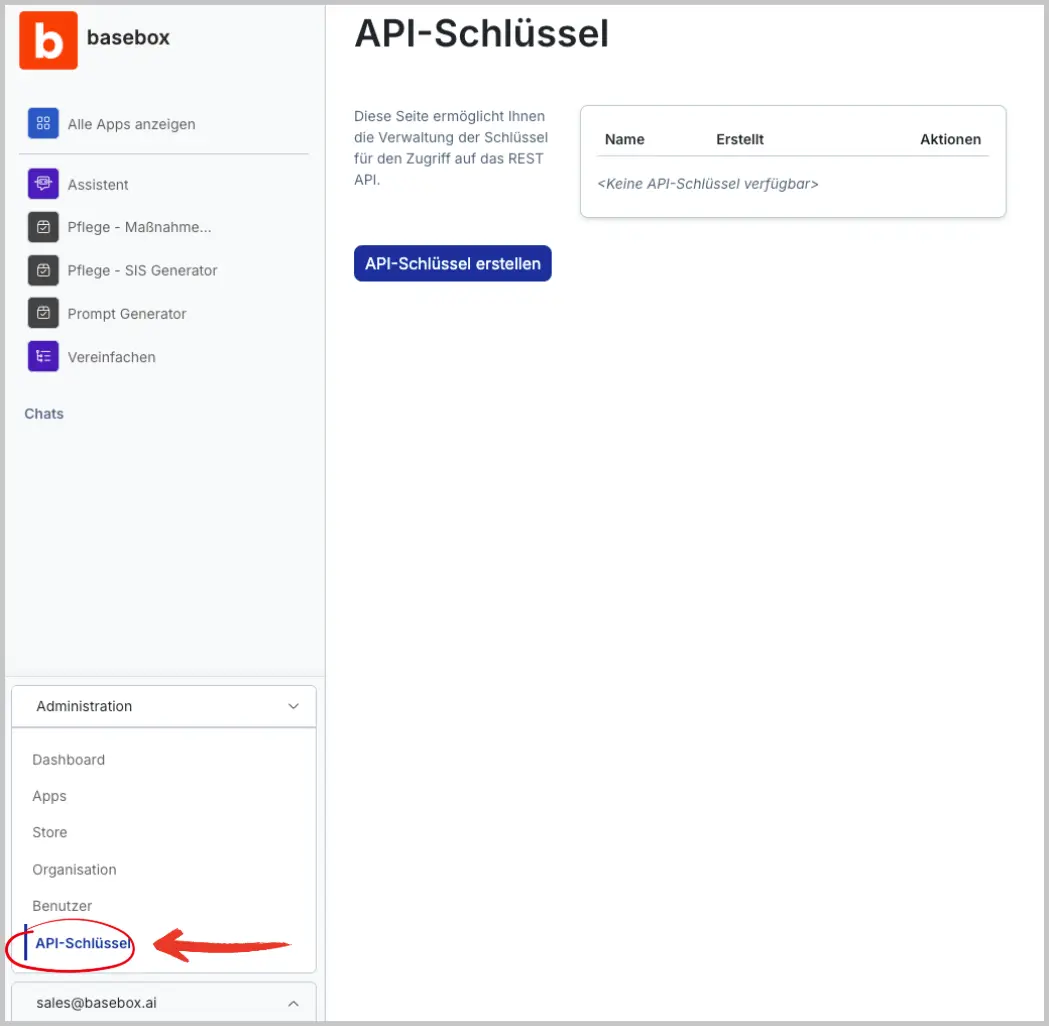Image resolution: width=1049 pixels, height=1026 pixels.
Task: Click the Erstellt column header
Action: (739, 139)
